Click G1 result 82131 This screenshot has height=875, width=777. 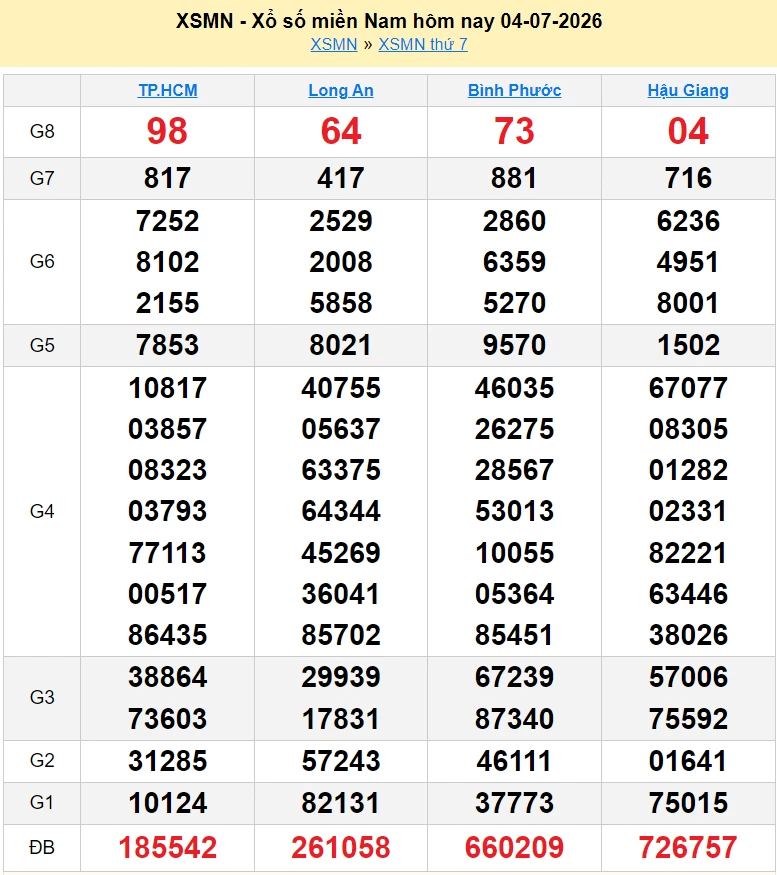coord(340,803)
